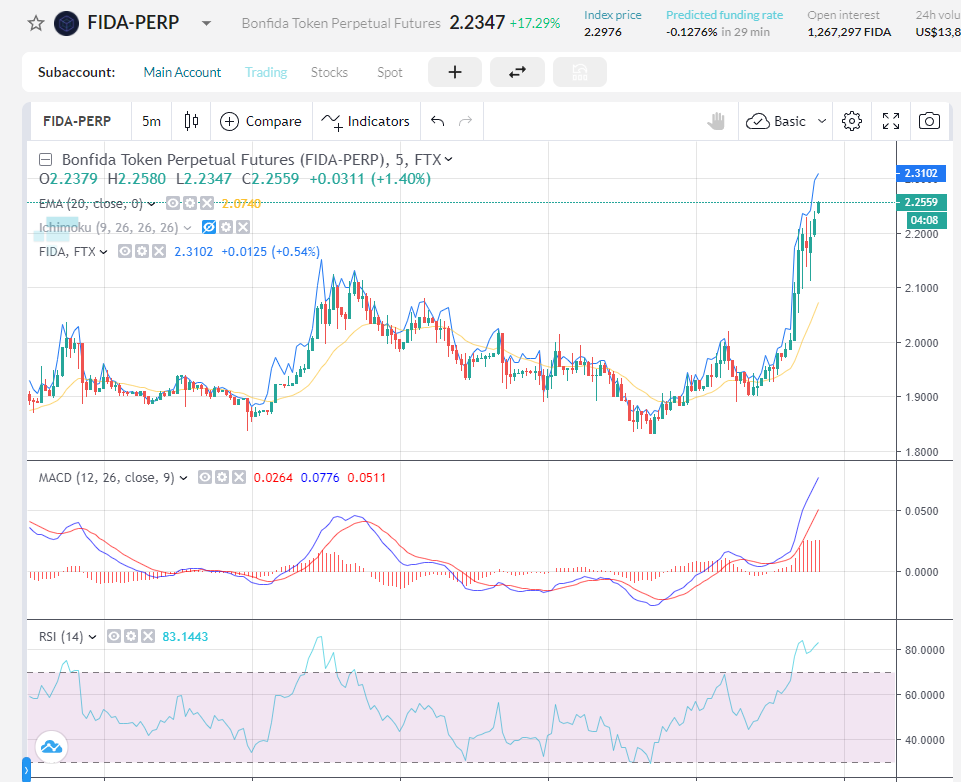961x782 pixels.
Task: Expand the main series FTX legend chevron
Action: [x=449, y=160]
